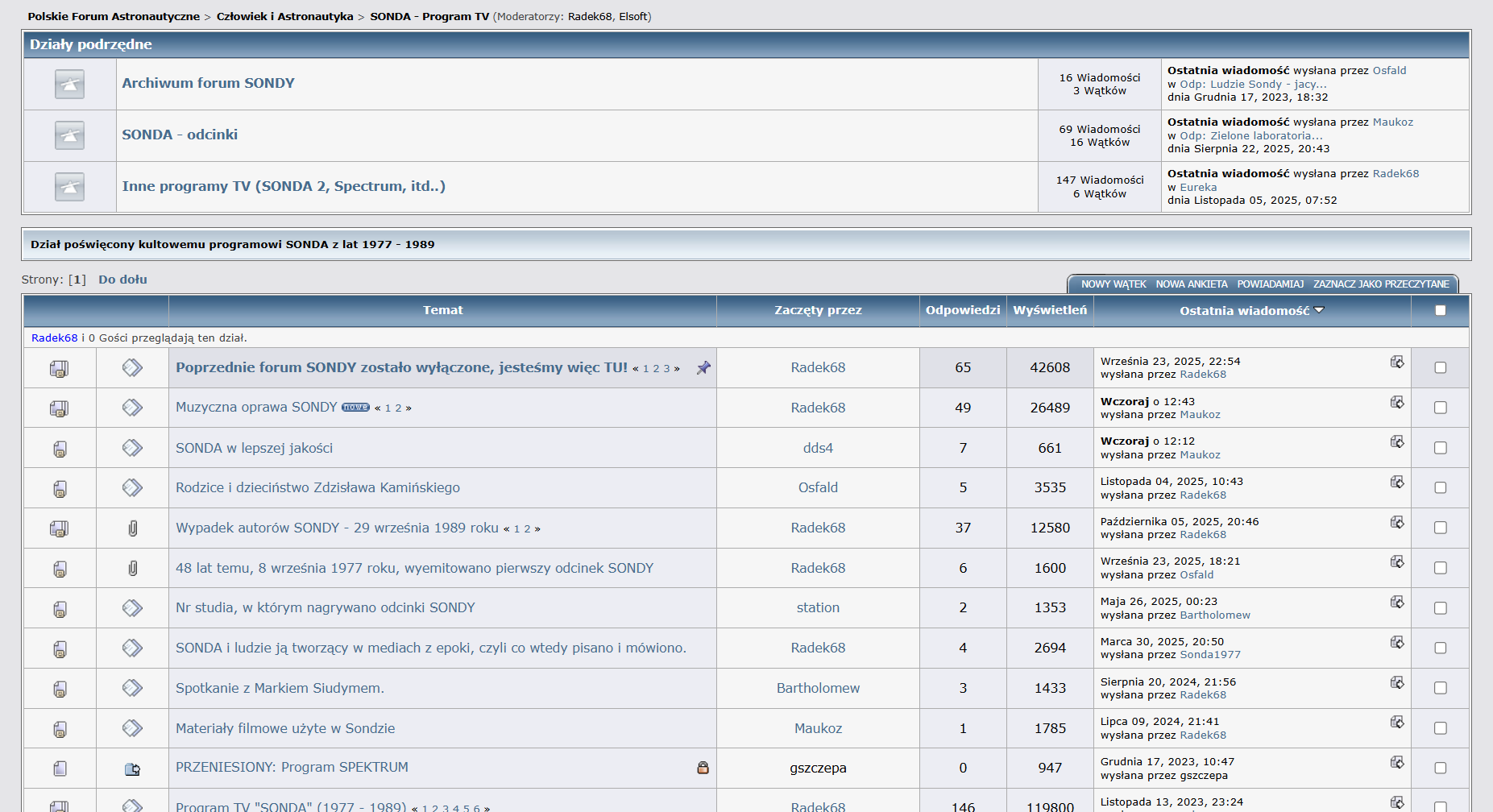Sort by Ostatnia wiadomość column arrow
The width and height of the screenshot is (1493, 812).
click(1319, 310)
